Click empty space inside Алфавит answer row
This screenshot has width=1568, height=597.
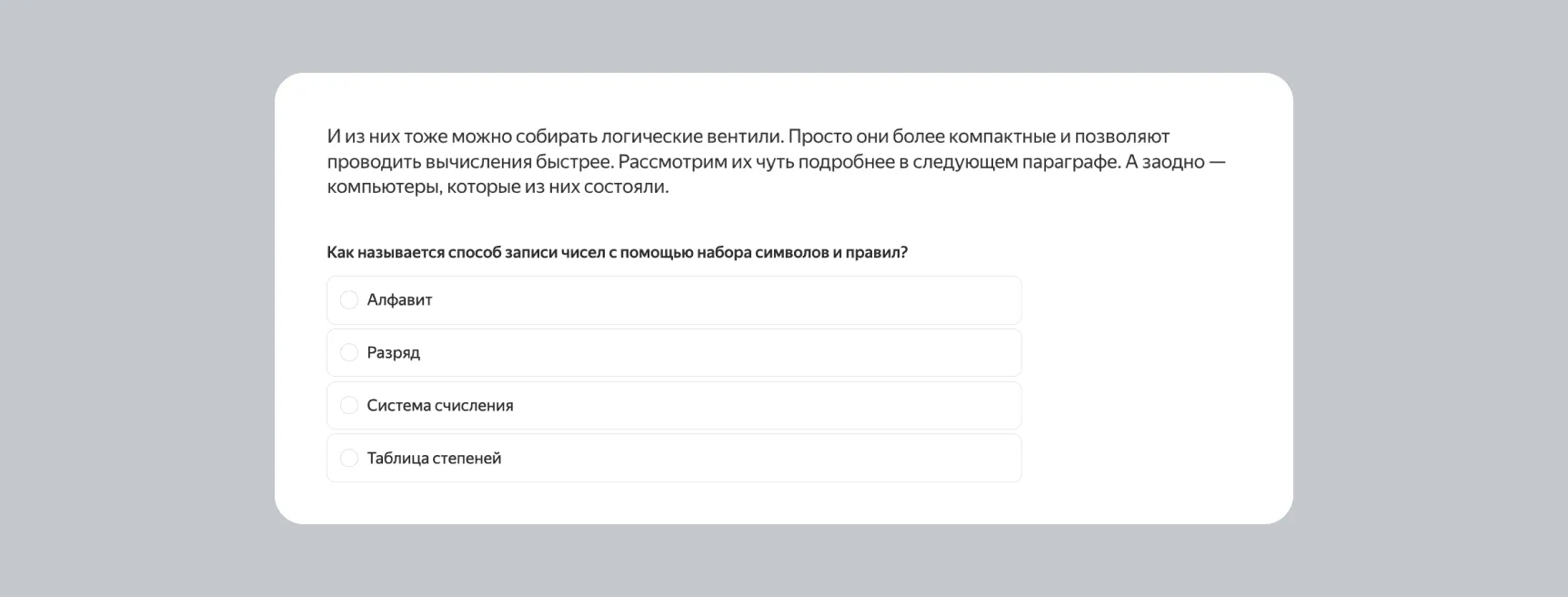728,300
